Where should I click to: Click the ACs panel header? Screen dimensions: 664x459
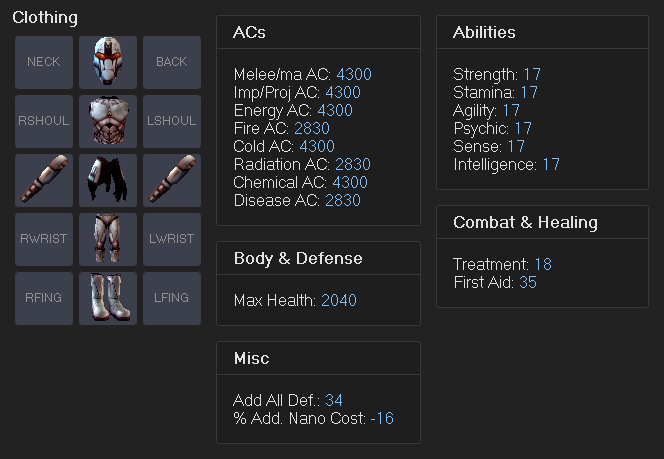(318, 32)
